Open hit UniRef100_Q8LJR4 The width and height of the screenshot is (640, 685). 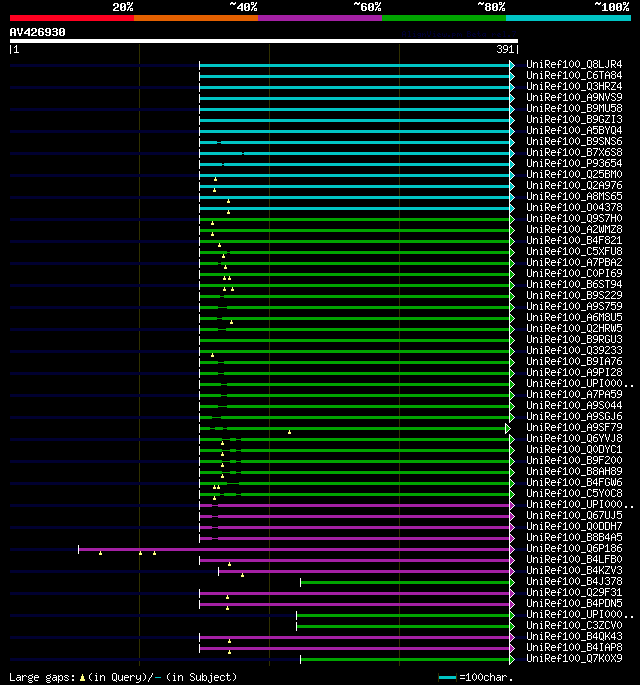[574, 65]
